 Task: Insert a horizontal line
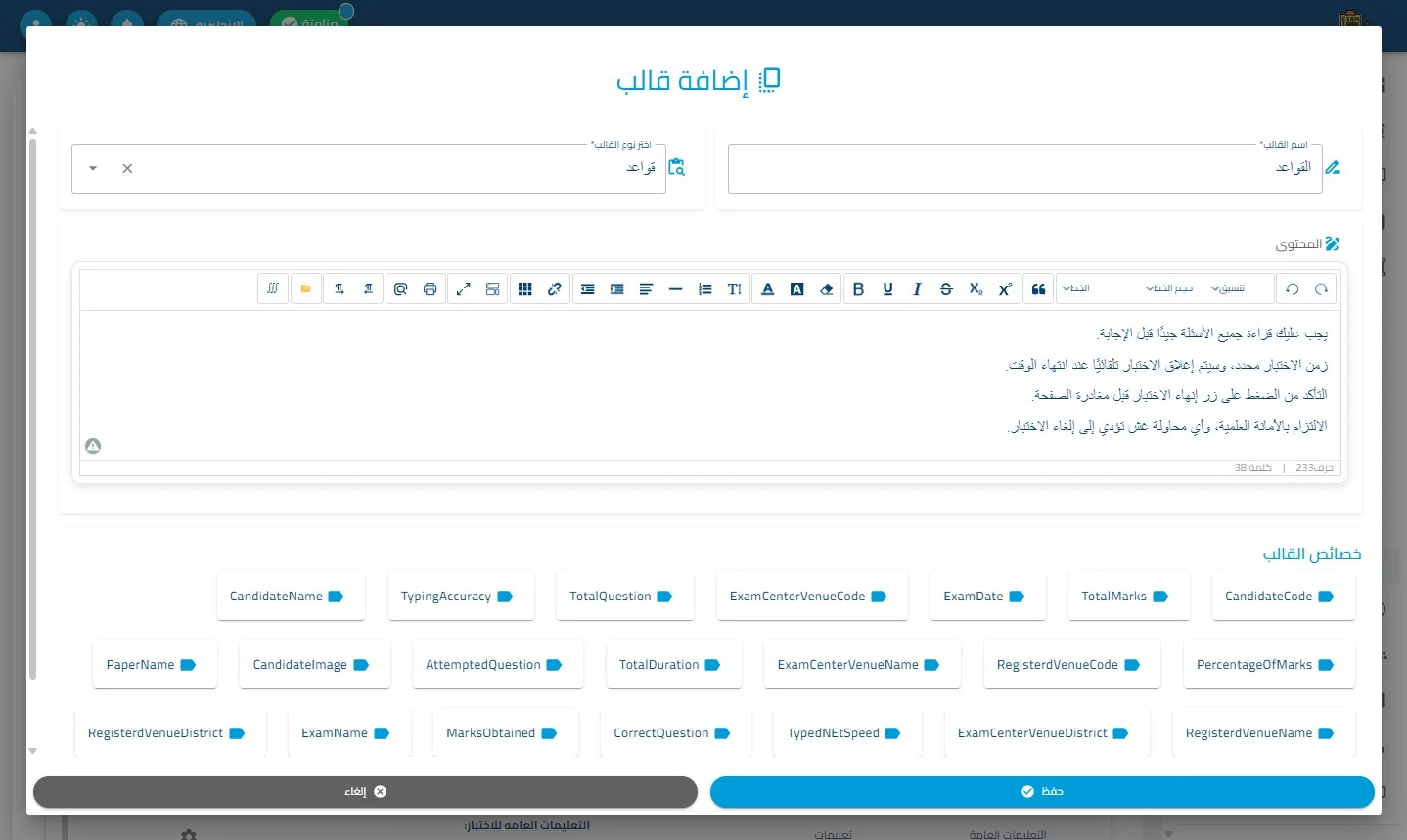pyautogui.click(x=675, y=289)
